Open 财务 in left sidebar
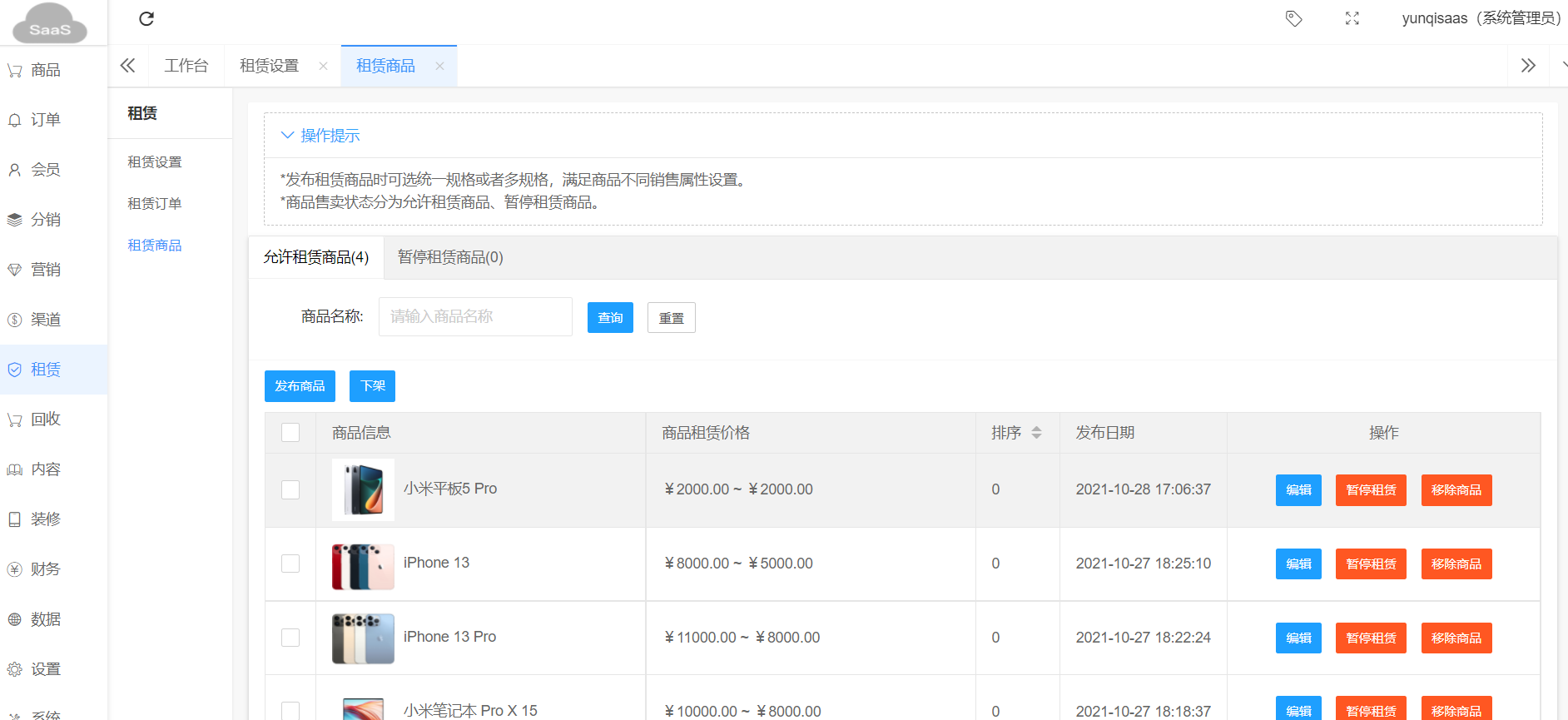This screenshot has height=720, width=1568. [x=53, y=569]
